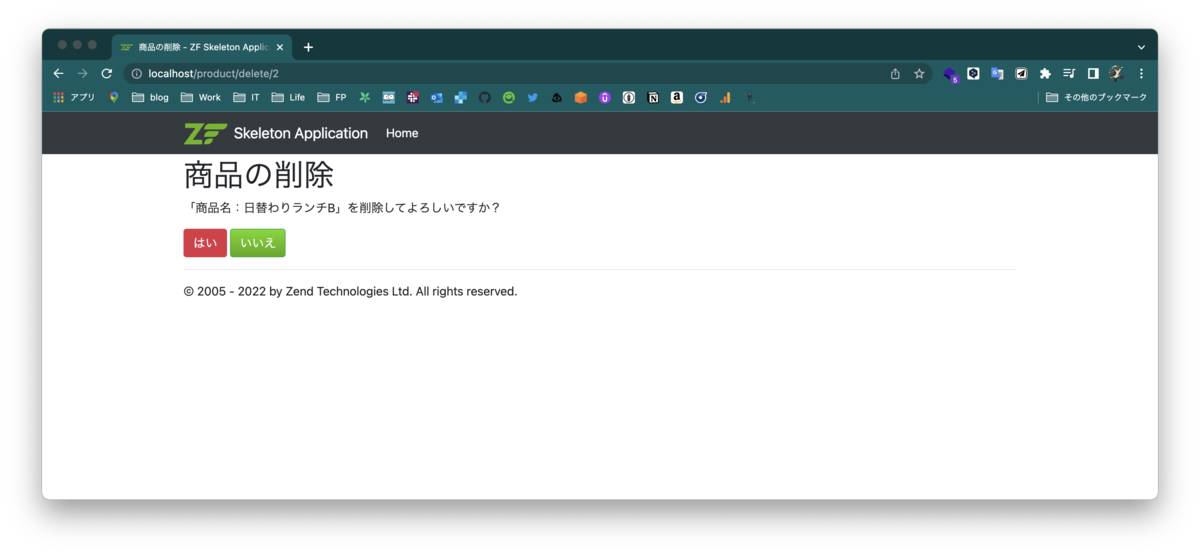Image resolution: width=1200 pixels, height=555 pixels.
Task: Open the Outlook bookmark
Action: (x=437, y=97)
